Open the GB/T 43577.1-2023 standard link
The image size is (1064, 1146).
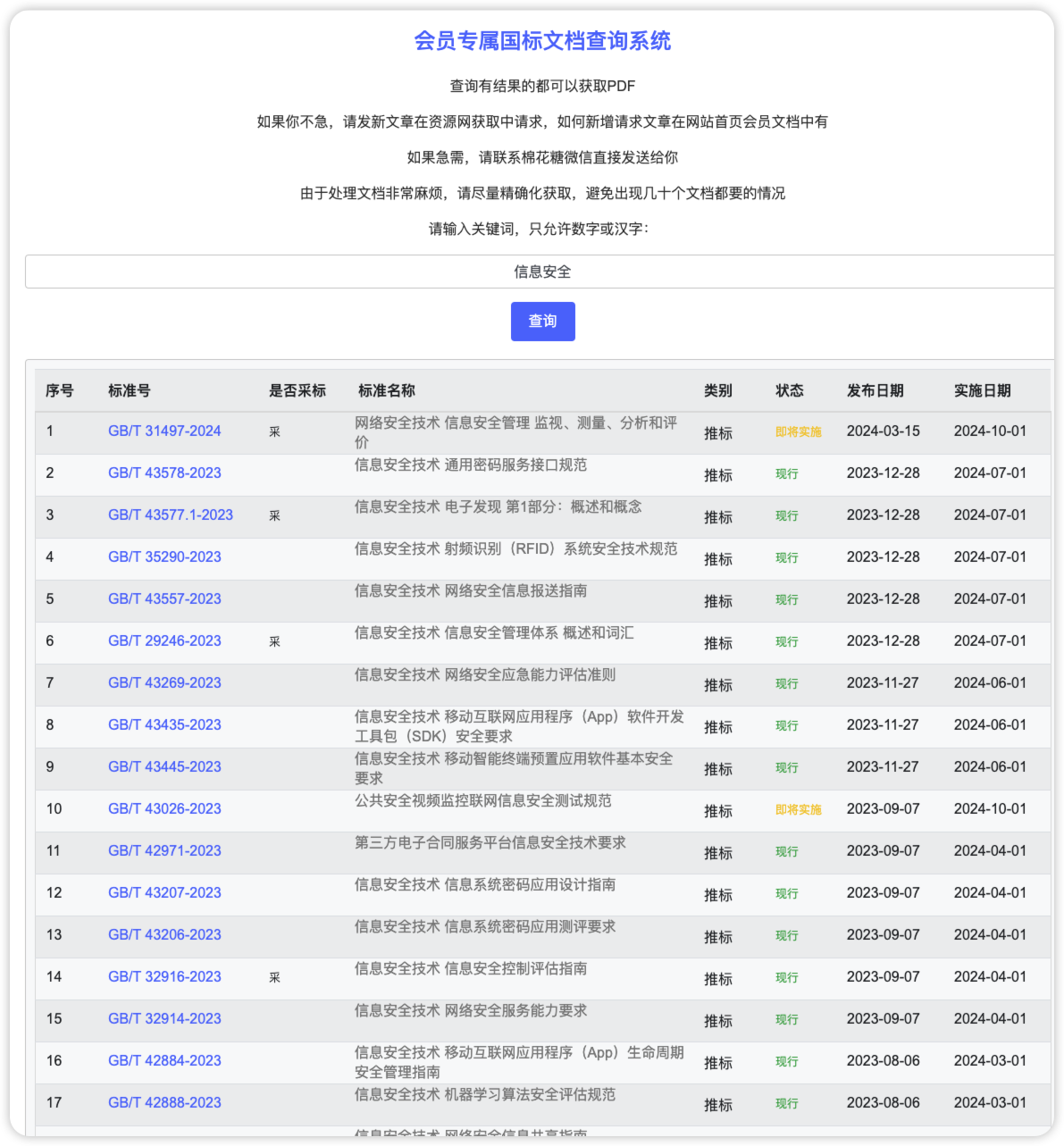[171, 514]
